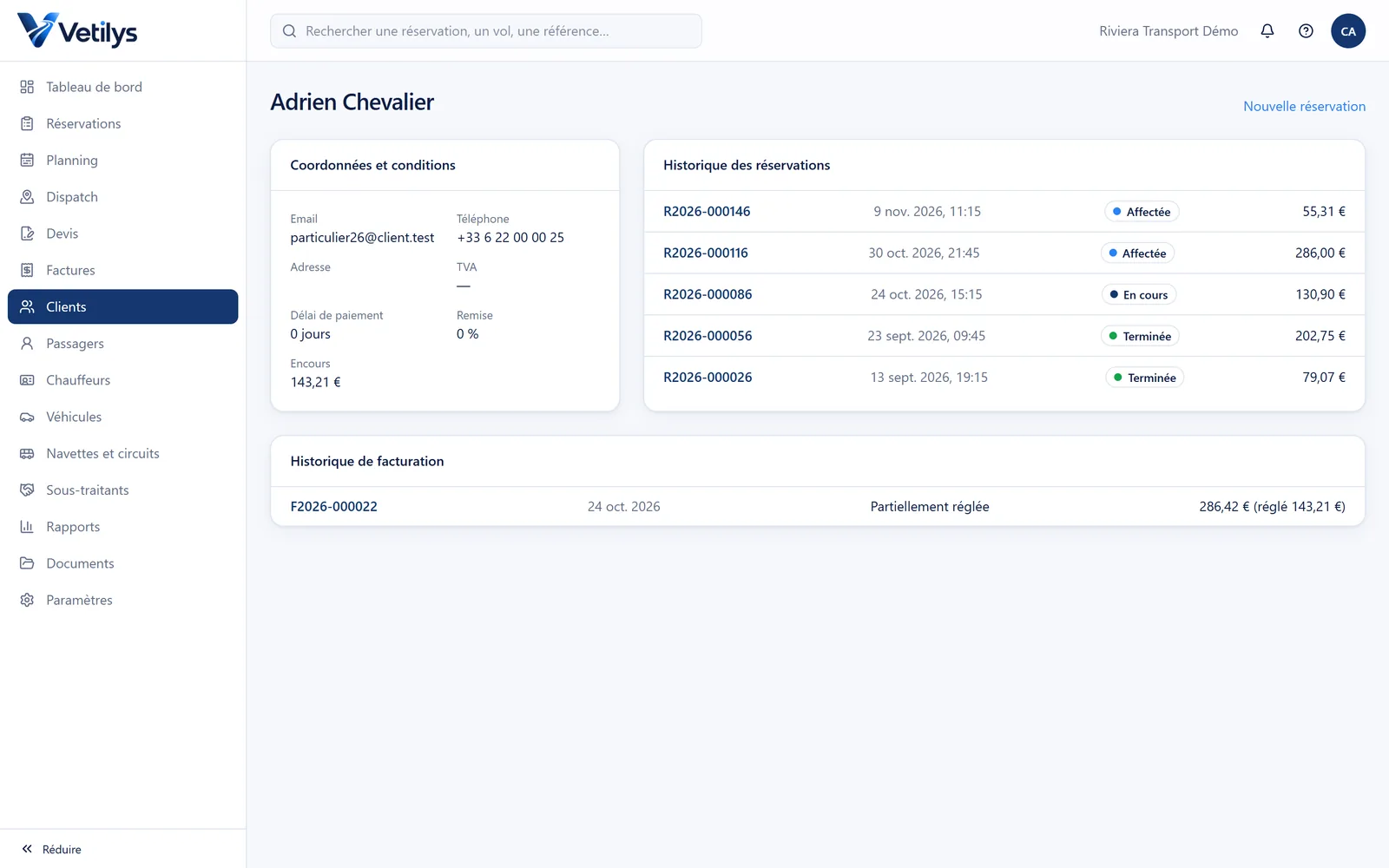Click email particulier26@client.test
The image size is (1389, 868).
tap(362, 237)
